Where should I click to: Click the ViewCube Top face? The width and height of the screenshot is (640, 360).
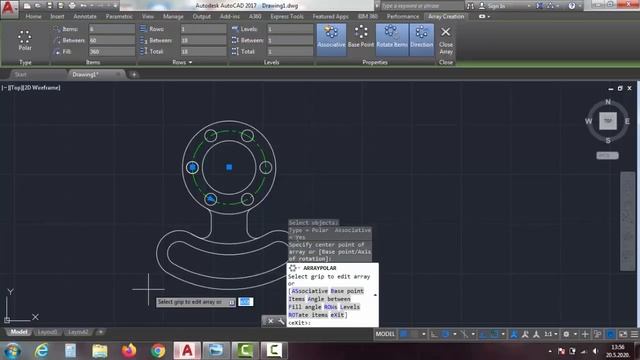(x=608, y=121)
